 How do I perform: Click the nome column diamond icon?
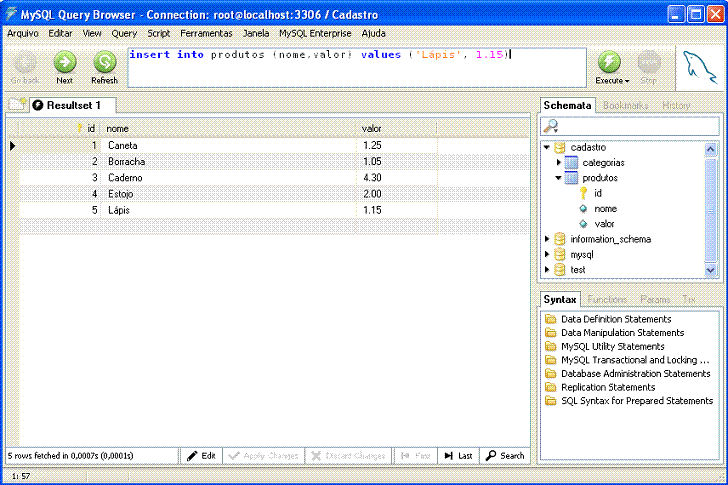584,209
